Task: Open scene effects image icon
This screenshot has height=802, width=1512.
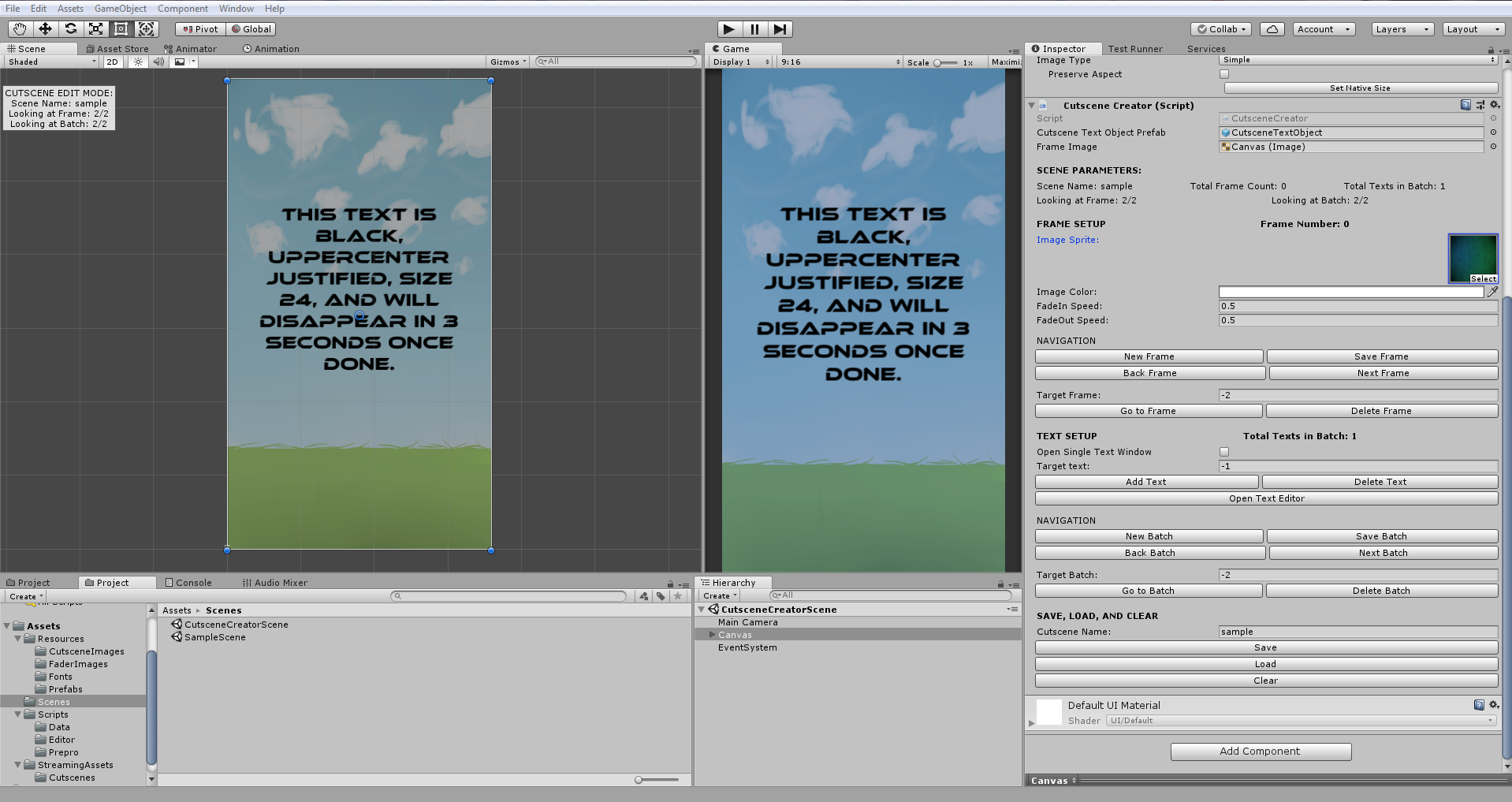Action: [x=180, y=62]
